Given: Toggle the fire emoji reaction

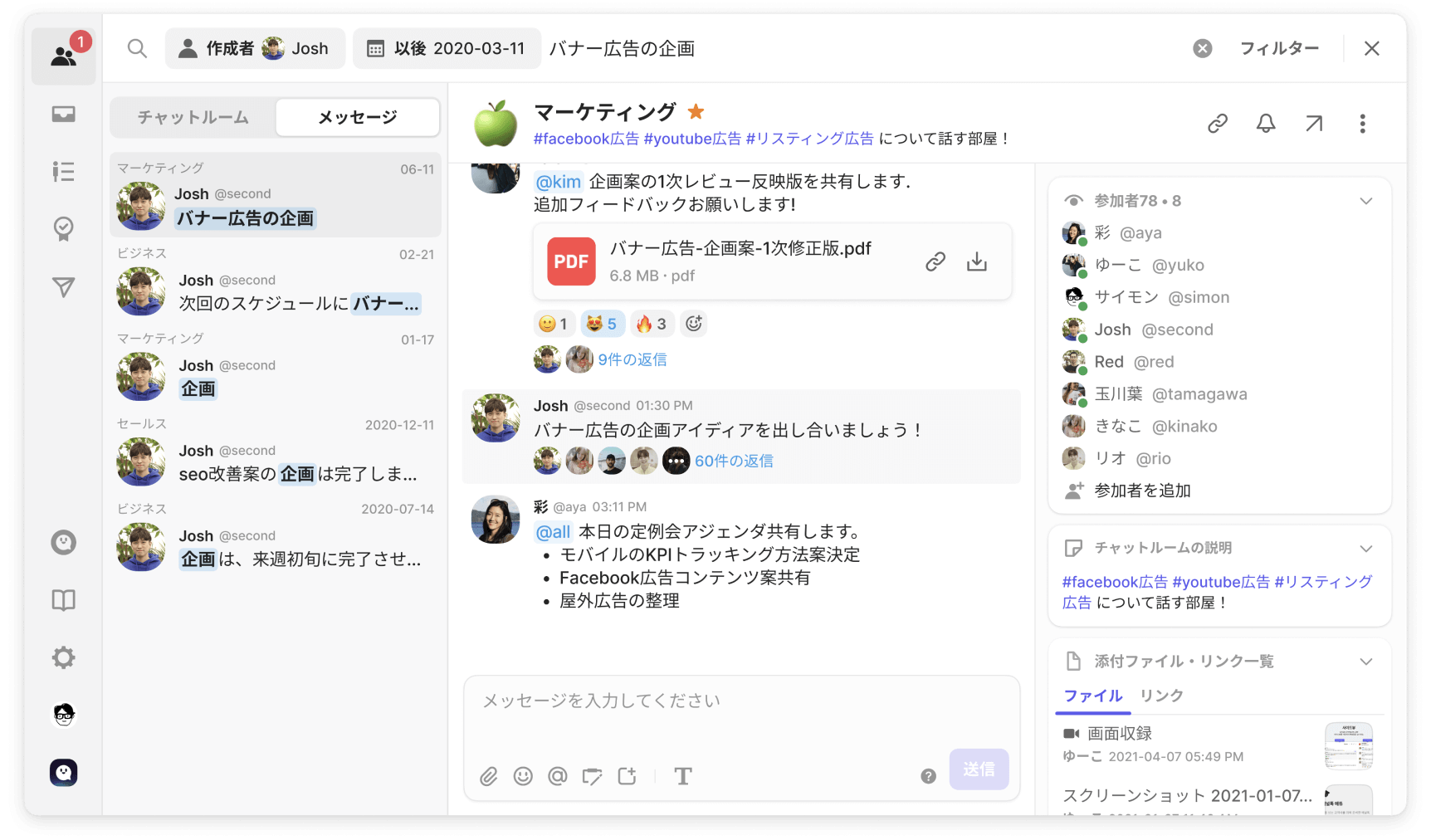Looking at the screenshot, I should pyautogui.click(x=652, y=324).
